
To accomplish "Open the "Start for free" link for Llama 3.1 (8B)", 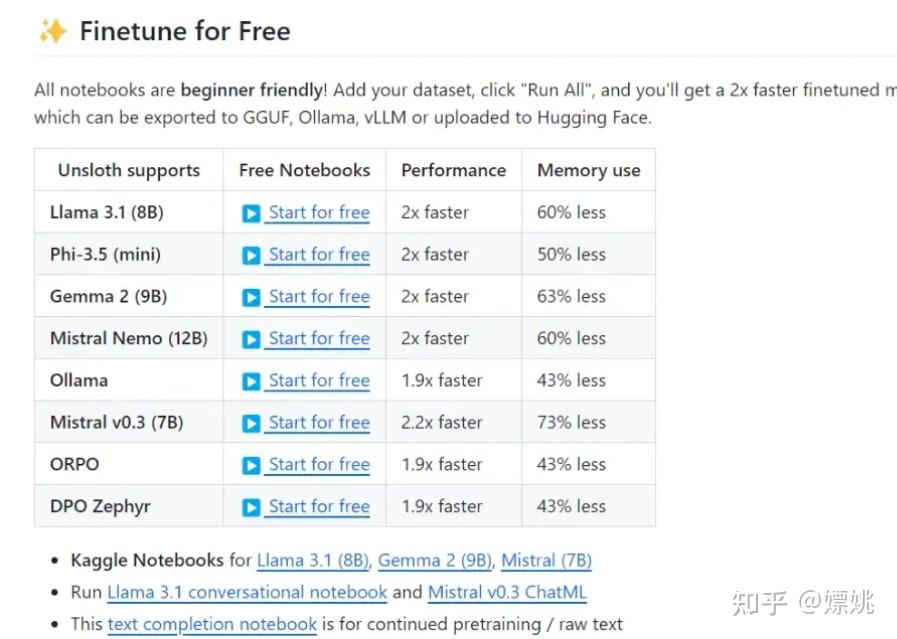I will (319, 213).
